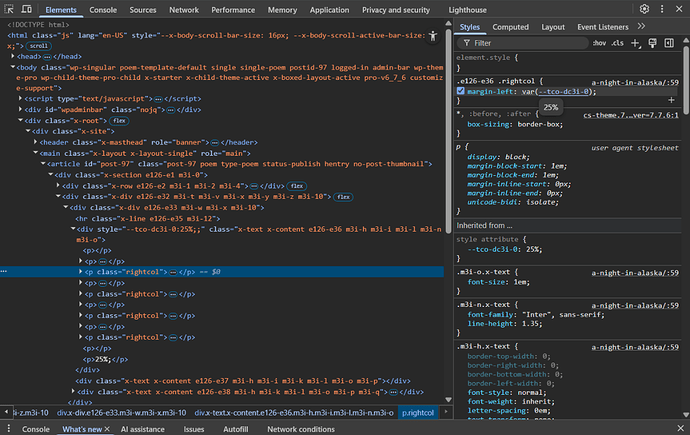Show more Styles pane tabs chevron

click(643, 27)
